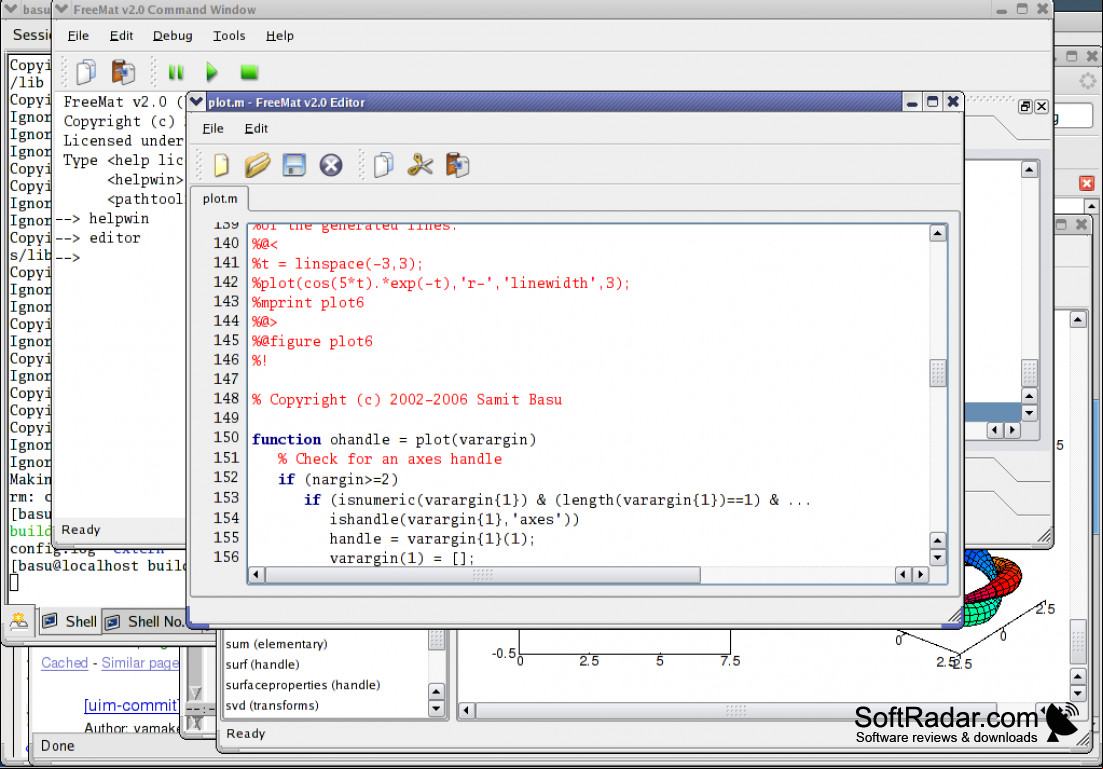Open the Editor's File menu
Viewport: 1103px width, 769px height.
coord(213,129)
